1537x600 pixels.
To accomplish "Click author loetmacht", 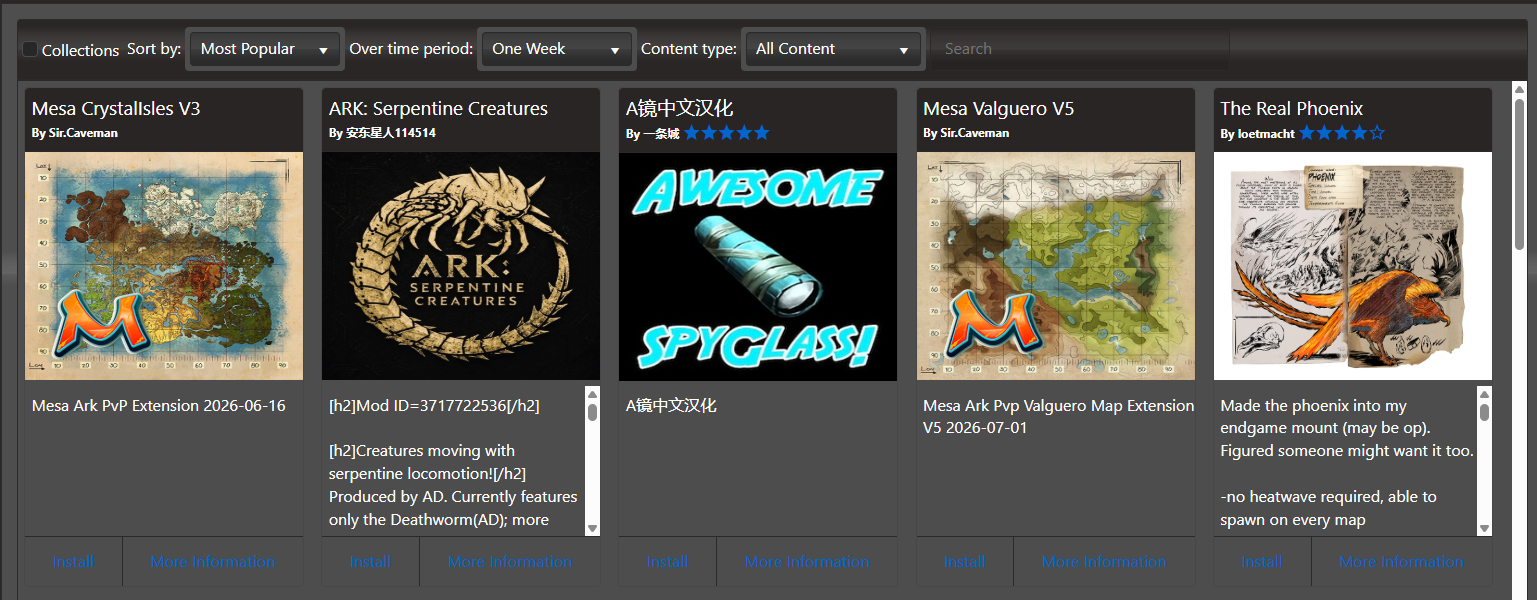I will [x=1265, y=133].
